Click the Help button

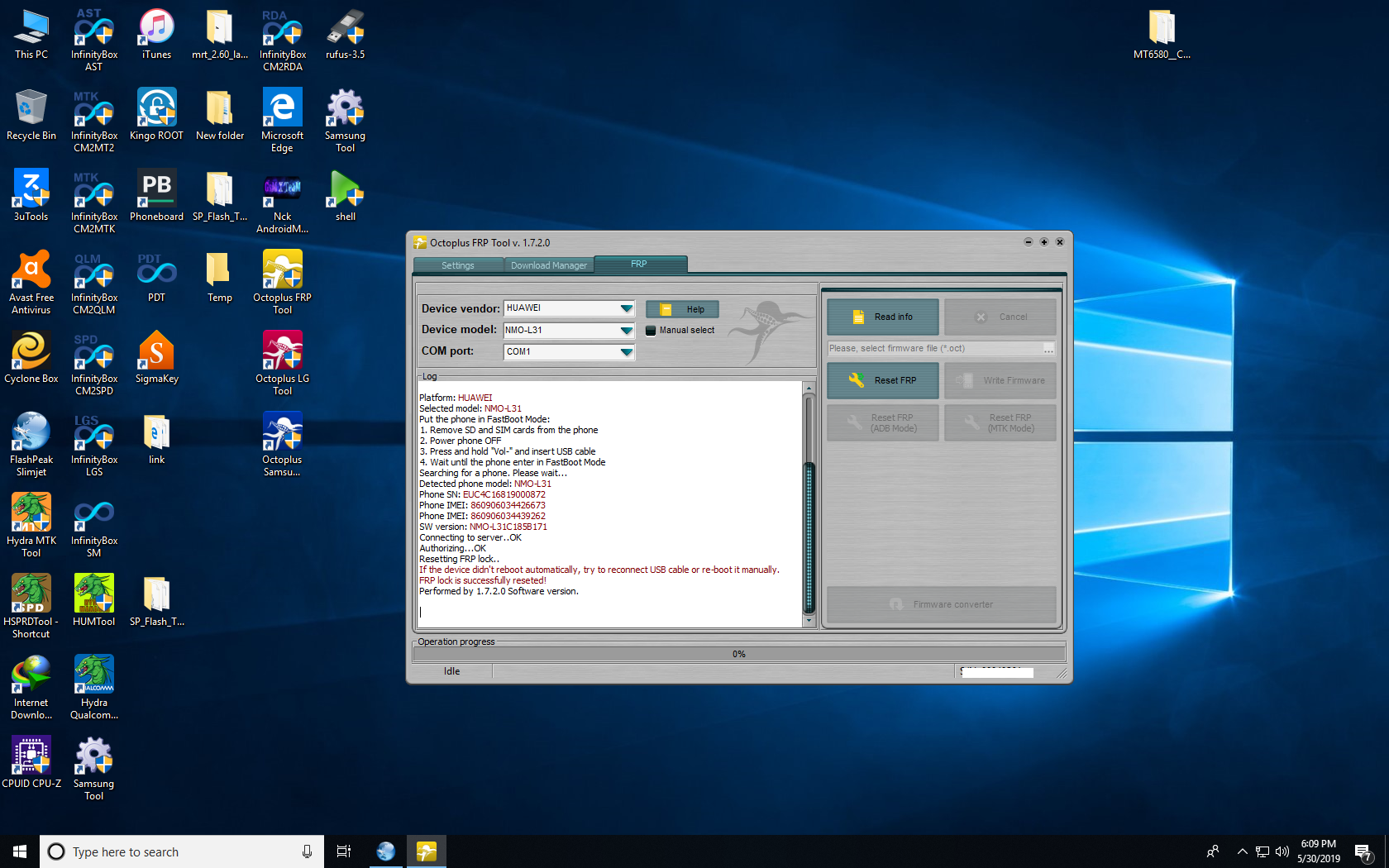point(682,309)
